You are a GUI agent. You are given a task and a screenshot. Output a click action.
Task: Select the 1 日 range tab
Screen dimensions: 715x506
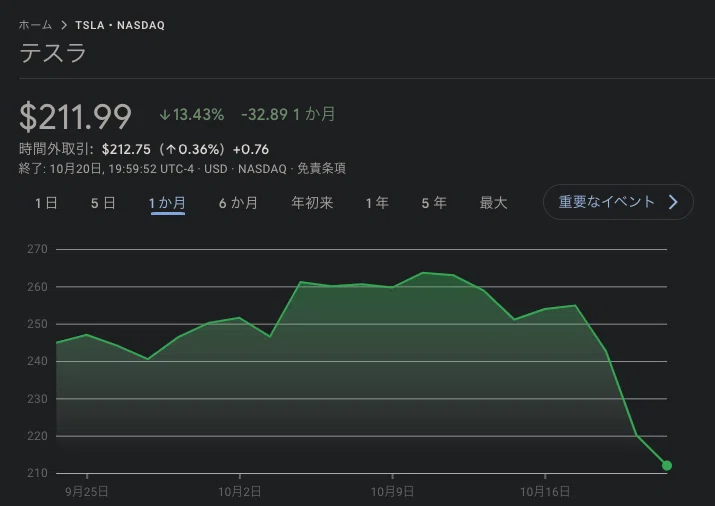click(x=46, y=203)
